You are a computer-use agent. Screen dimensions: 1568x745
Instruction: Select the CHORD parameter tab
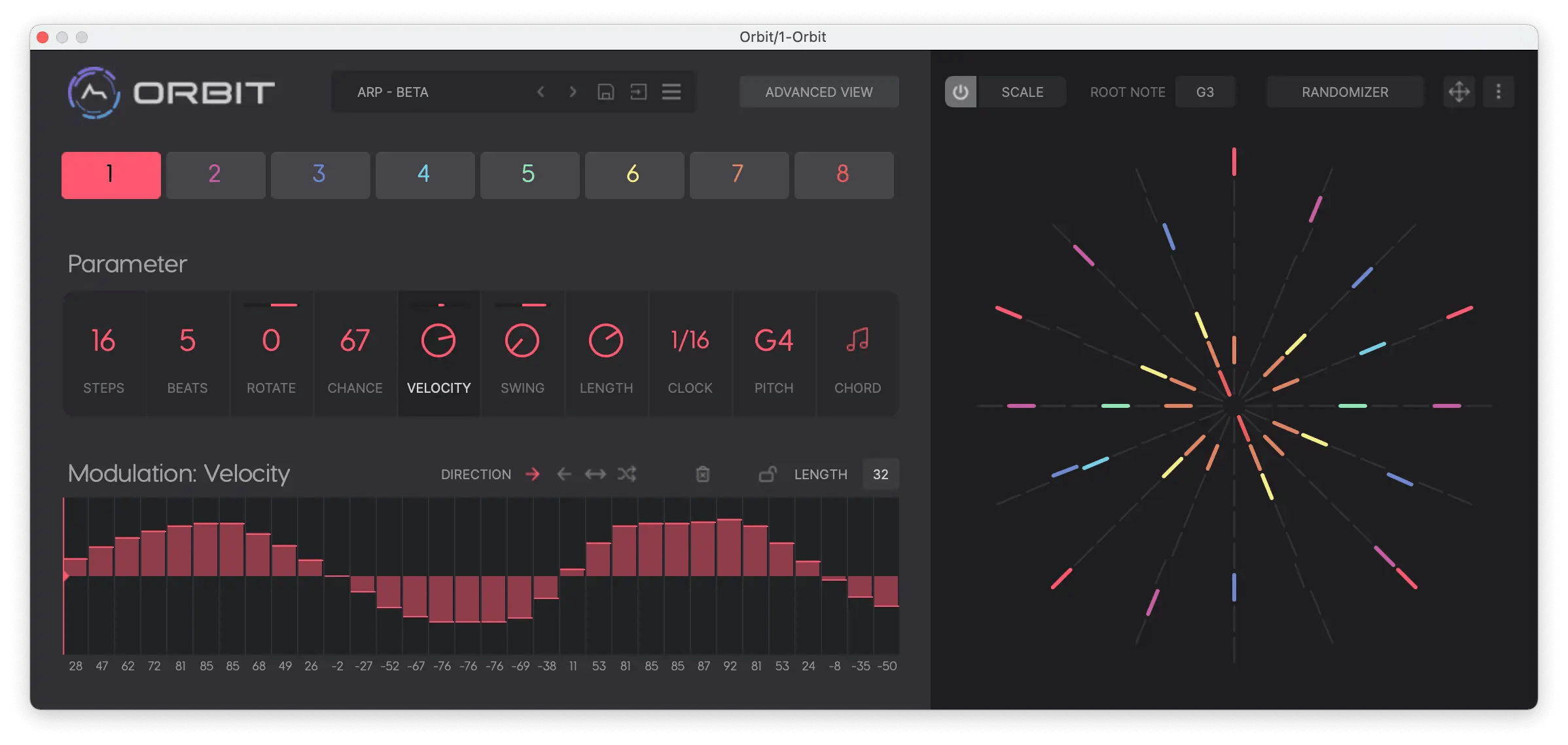point(857,354)
